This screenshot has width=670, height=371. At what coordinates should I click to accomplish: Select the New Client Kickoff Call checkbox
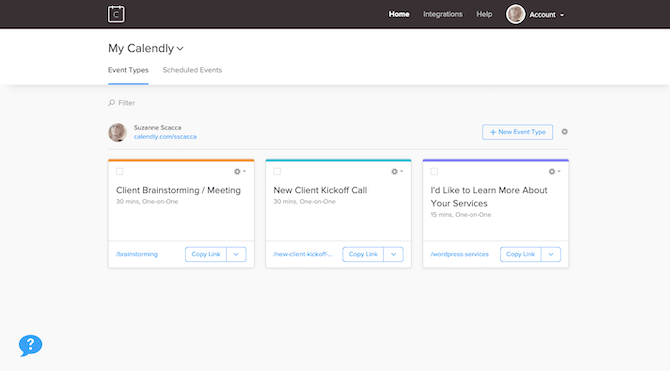coord(277,171)
